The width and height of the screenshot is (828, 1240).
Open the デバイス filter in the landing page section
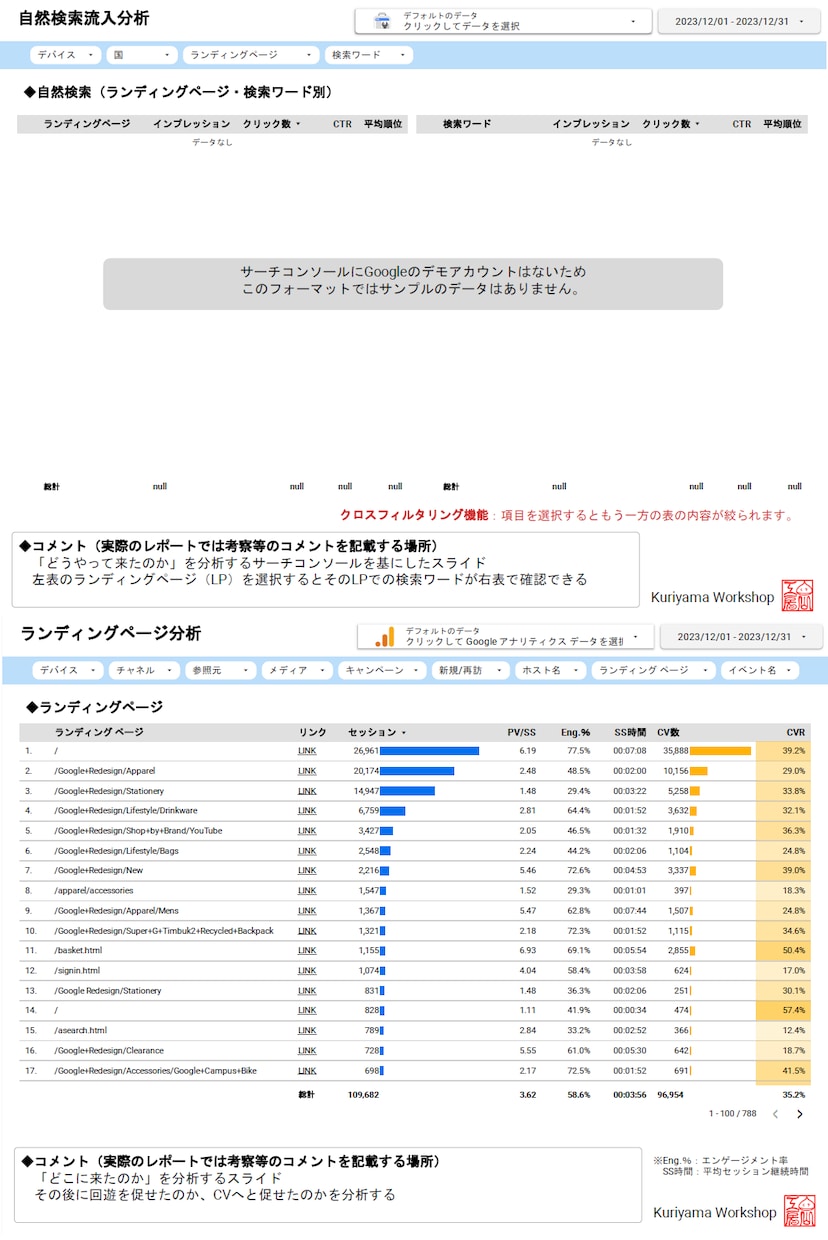(x=68, y=670)
